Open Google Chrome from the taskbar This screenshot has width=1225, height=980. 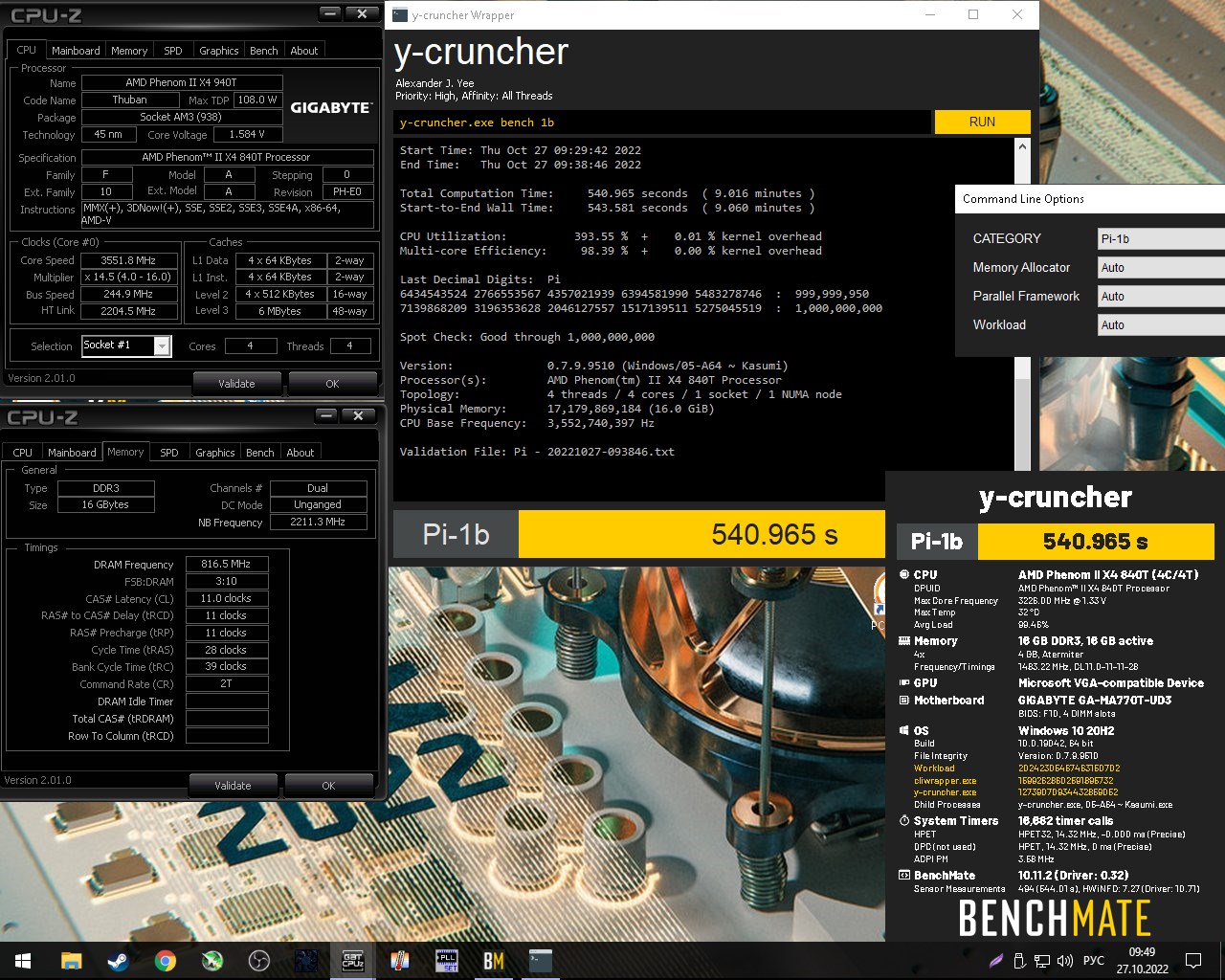tap(166, 961)
